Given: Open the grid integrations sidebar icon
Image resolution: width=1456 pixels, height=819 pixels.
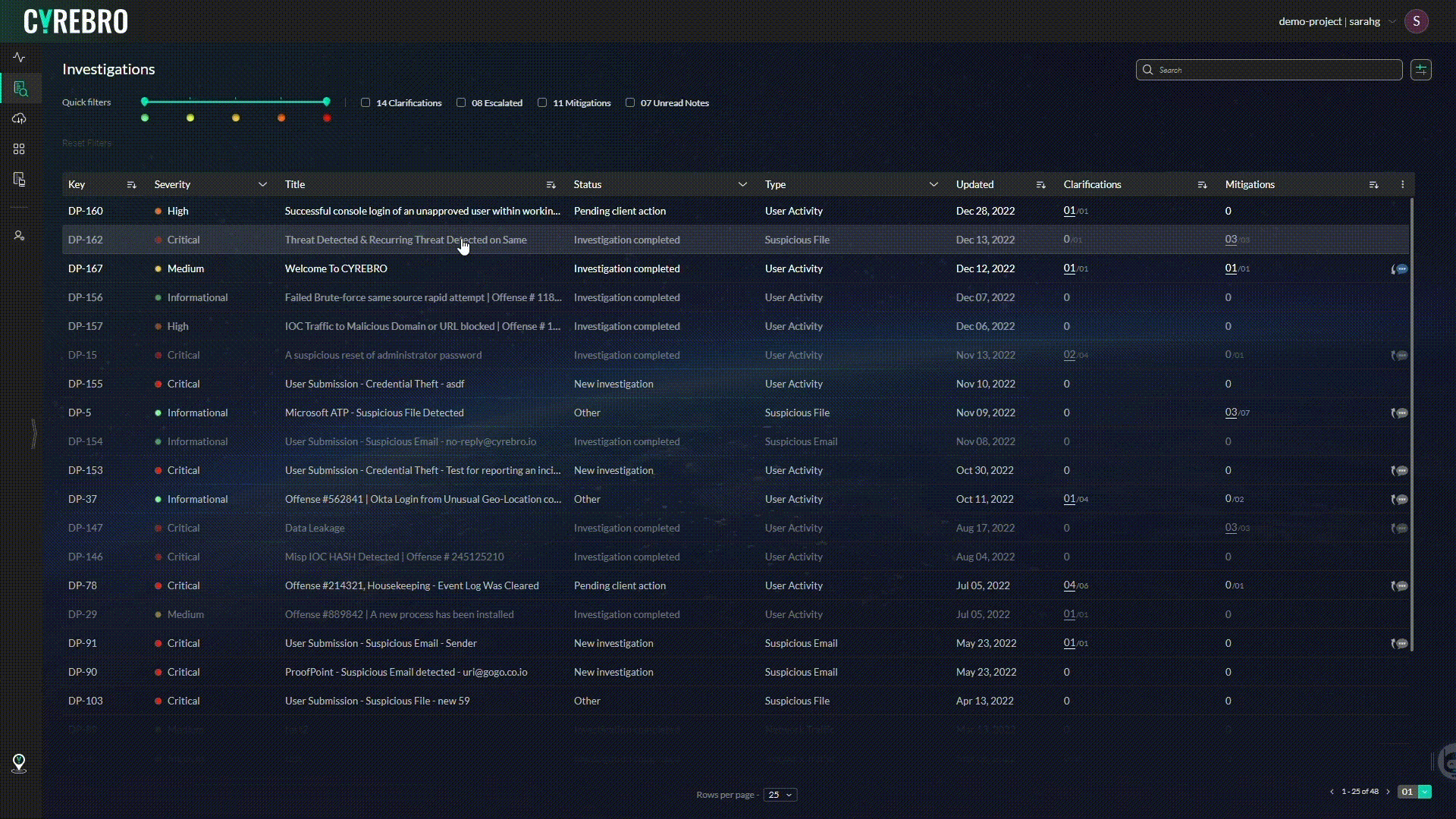Looking at the screenshot, I should click(x=19, y=149).
